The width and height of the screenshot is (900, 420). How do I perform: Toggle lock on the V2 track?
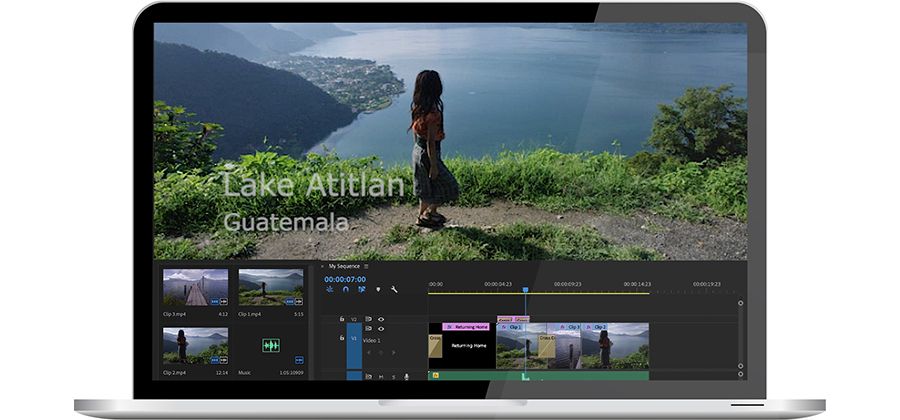coord(342,319)
